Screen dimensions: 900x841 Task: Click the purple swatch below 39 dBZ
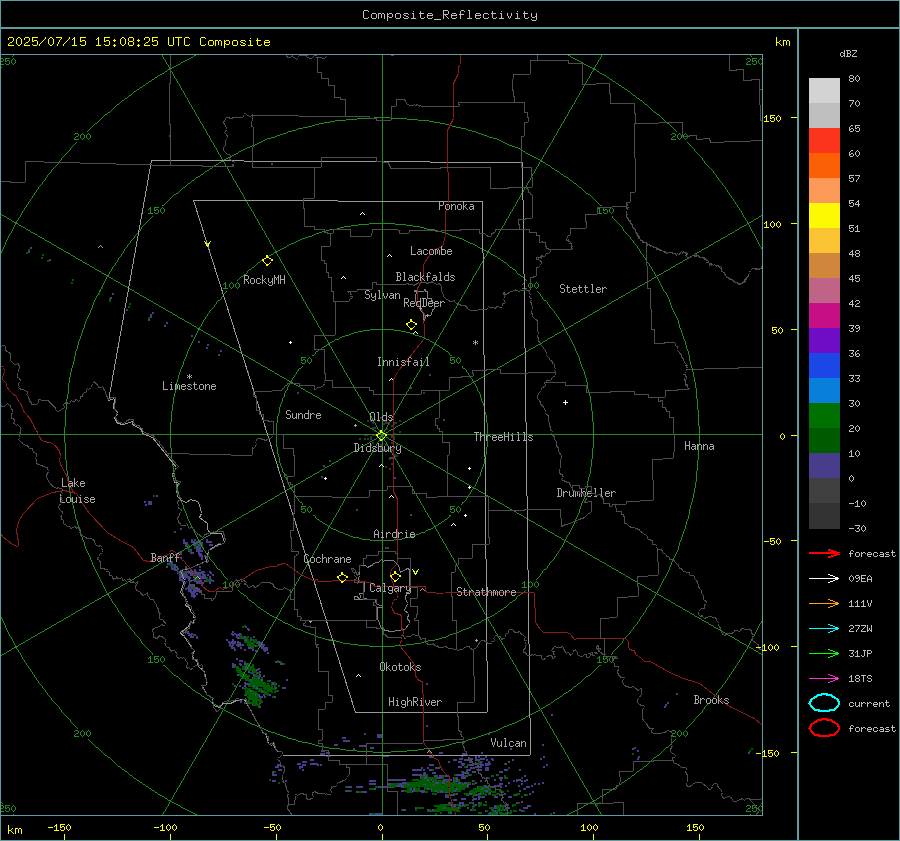point(824,340)
